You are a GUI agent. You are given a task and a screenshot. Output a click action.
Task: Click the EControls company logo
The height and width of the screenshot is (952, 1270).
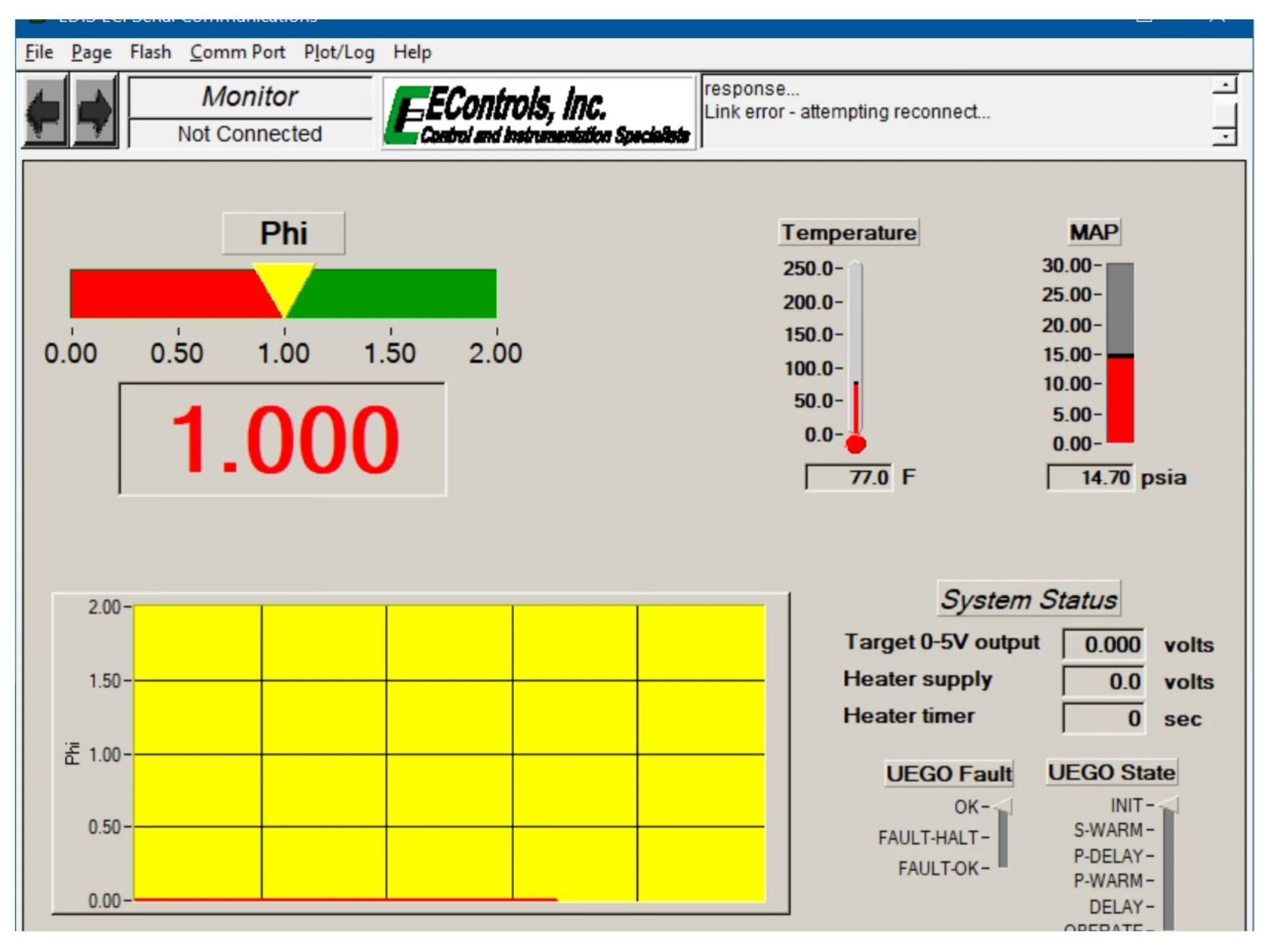pos(538,113)
